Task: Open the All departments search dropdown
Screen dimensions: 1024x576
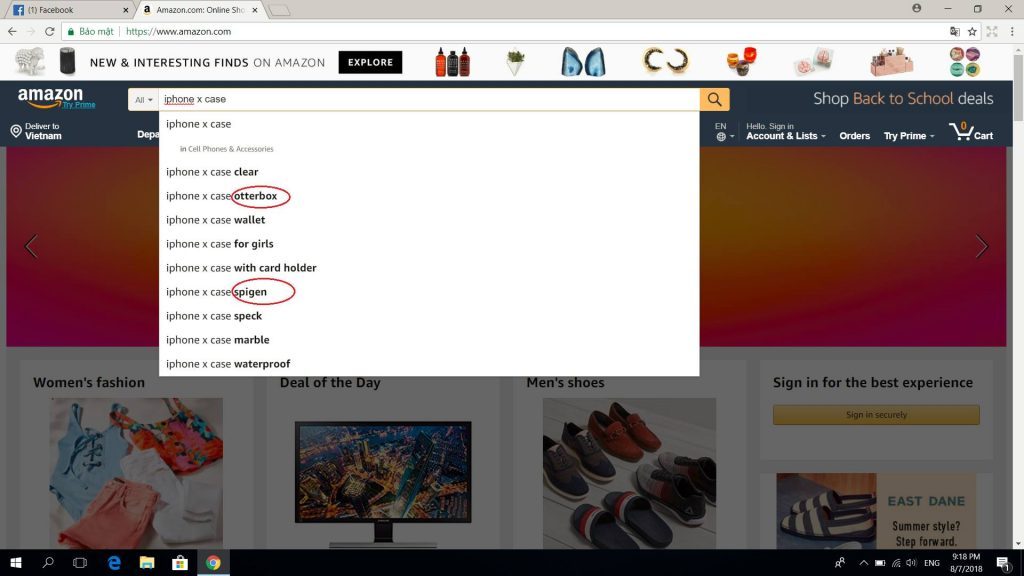Action: (143, 99)
